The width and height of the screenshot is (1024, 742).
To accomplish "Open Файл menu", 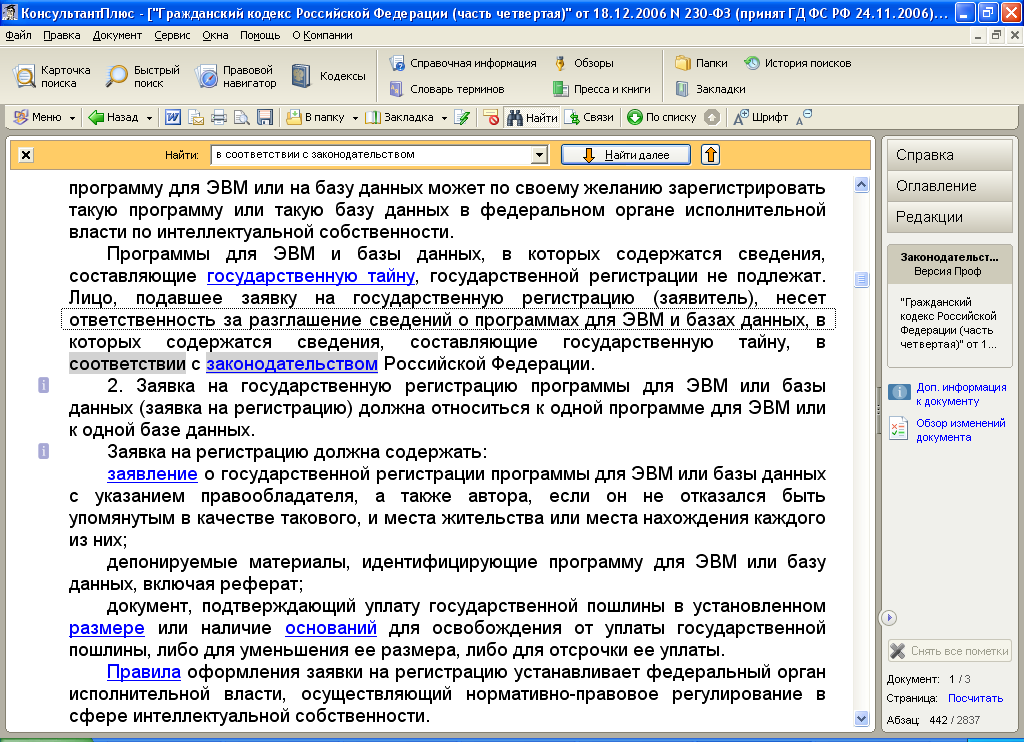I will [x=18, y=35].
